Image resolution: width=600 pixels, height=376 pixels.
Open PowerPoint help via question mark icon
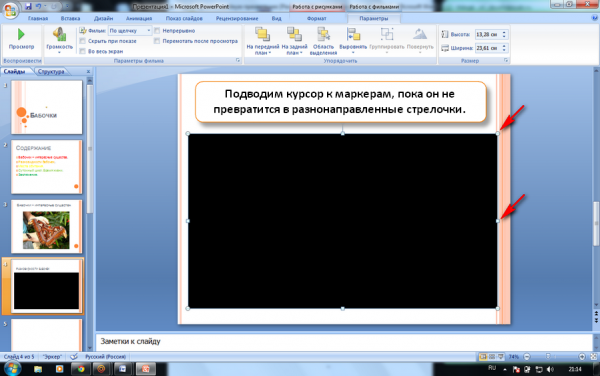[595, 18]
